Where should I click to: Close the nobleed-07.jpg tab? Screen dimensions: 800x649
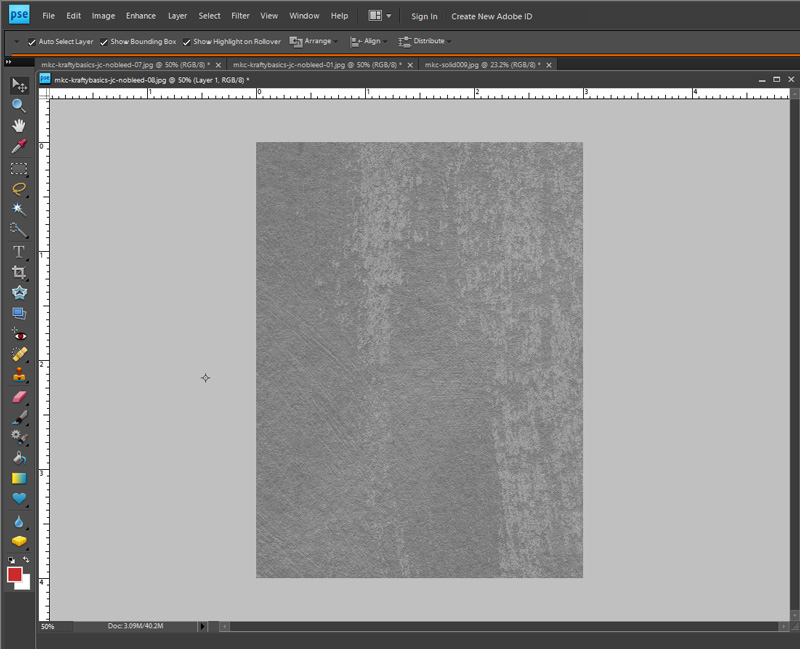(218, 65)
